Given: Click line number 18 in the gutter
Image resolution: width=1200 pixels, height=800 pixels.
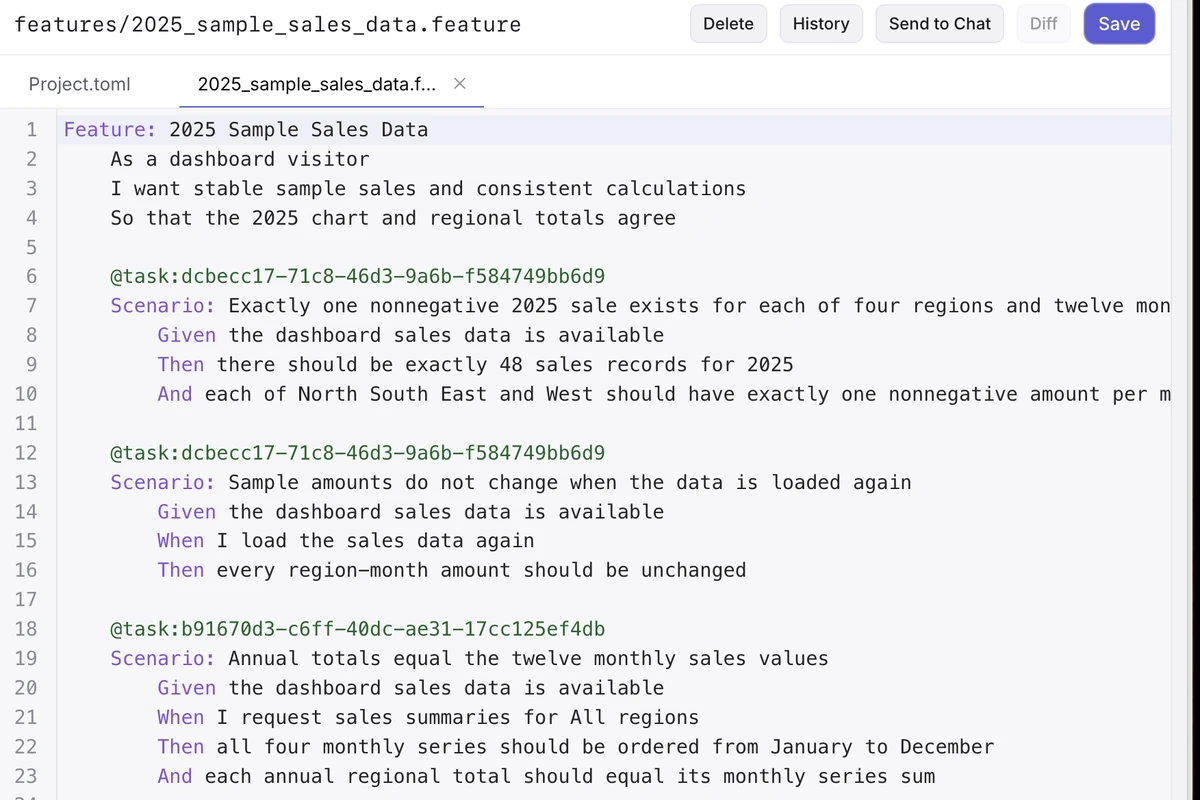Looking at the screenshot, I should point(26,629).
